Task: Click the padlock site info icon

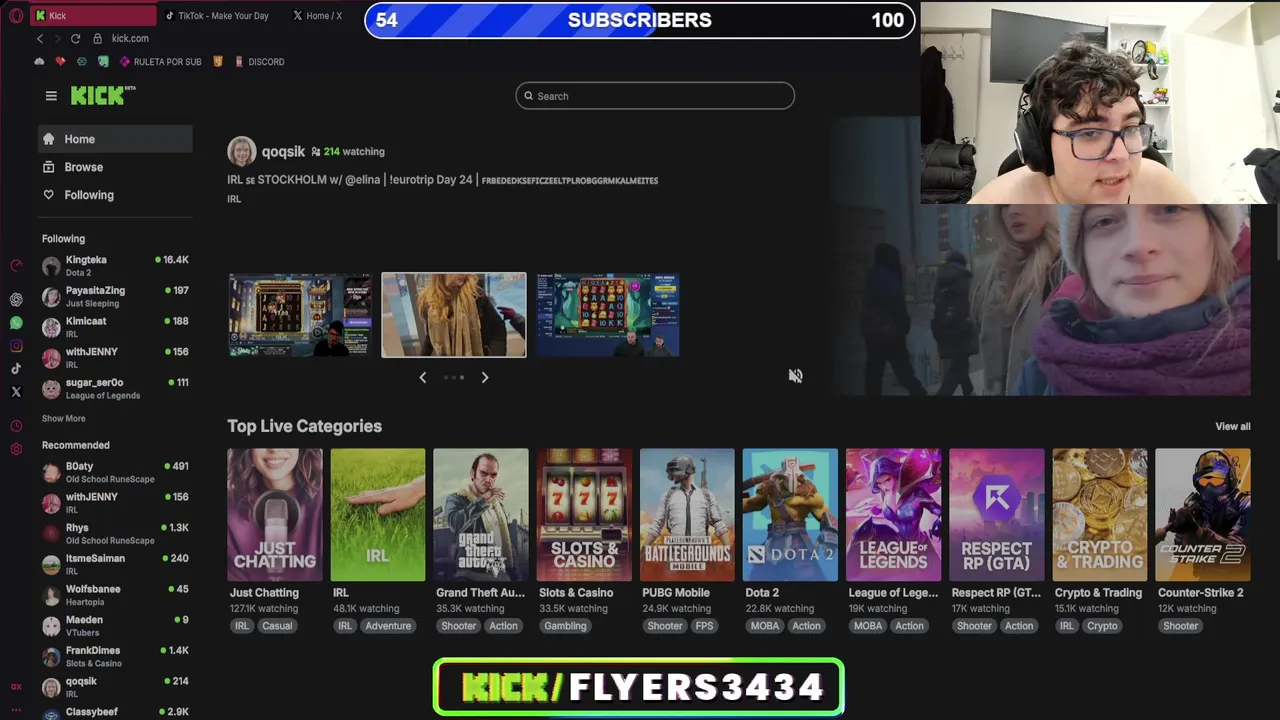Action: (x=97, y=38)
